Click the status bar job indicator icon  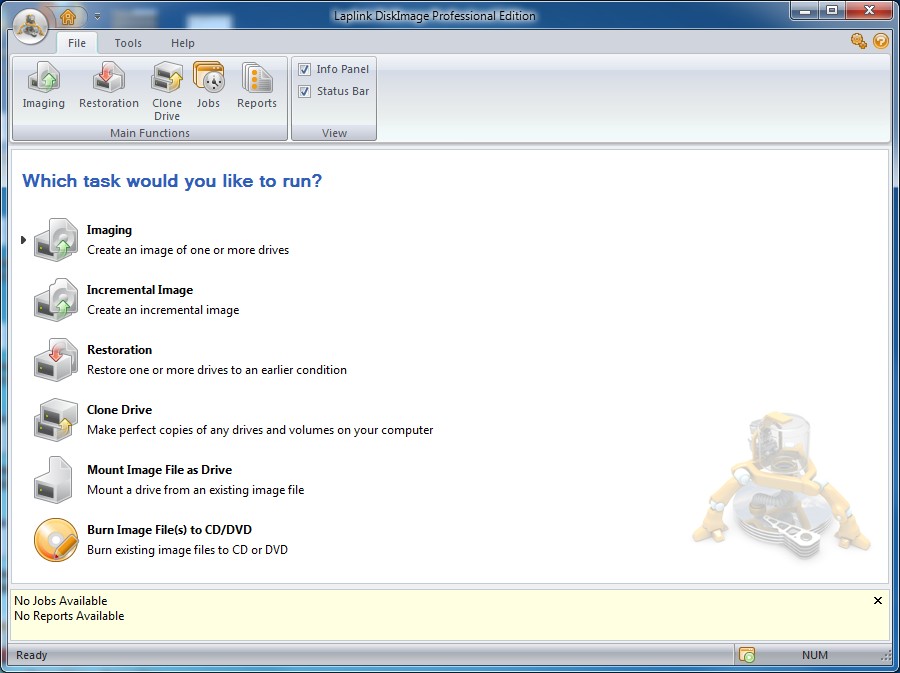[x=747, y=655]
